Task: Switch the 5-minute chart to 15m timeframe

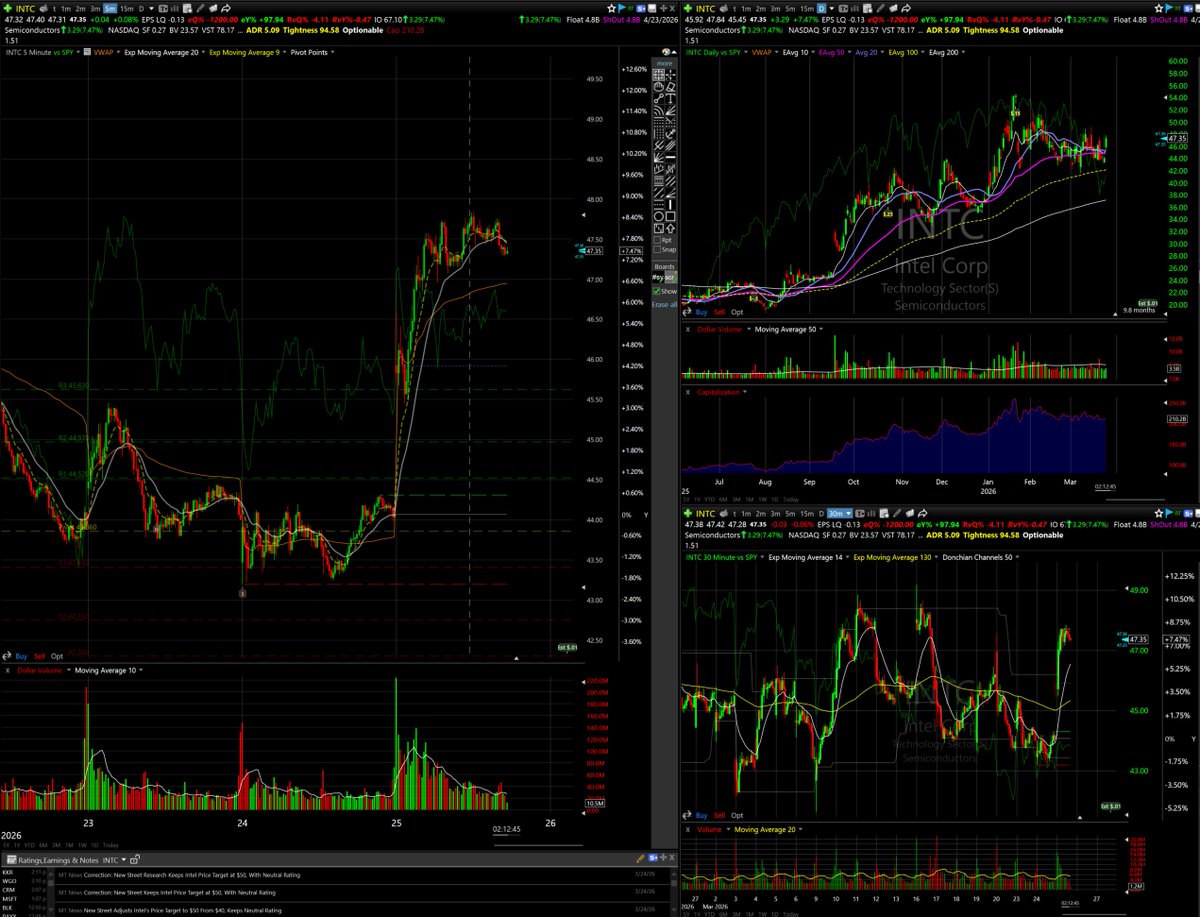Action: pyautogui.click(x=126, y=8)
